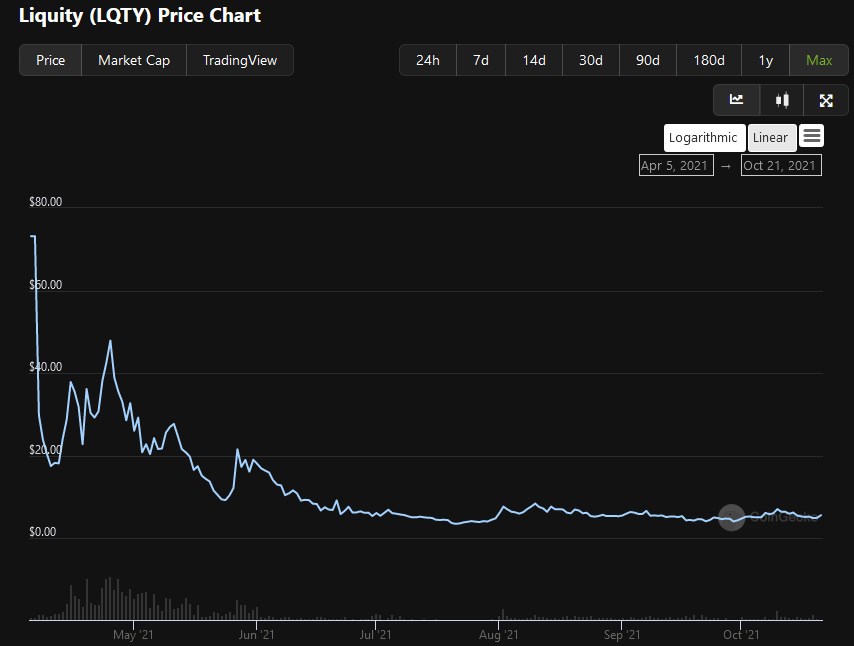Select the Market Cap tab

tap(134, 60)
